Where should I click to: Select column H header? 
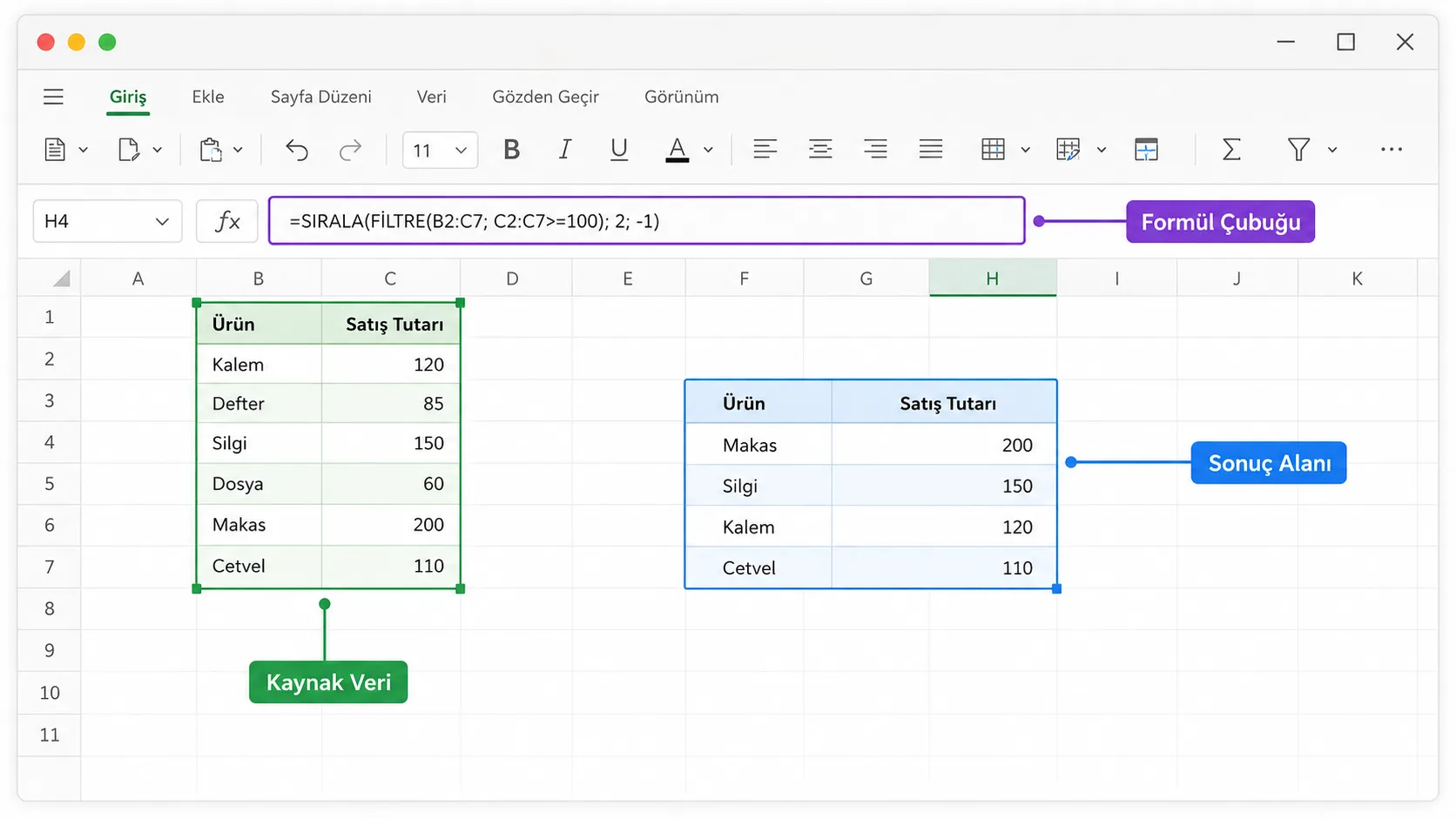click(x=993, y=279)
